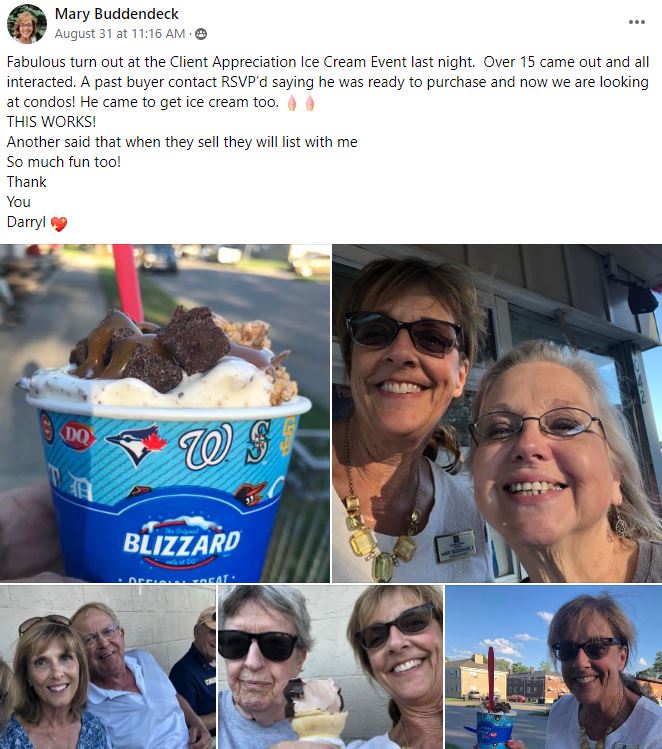Screen dimensions: 662x749
Task: Click the heart emoji after Darryl
Action: click(59, 224)
